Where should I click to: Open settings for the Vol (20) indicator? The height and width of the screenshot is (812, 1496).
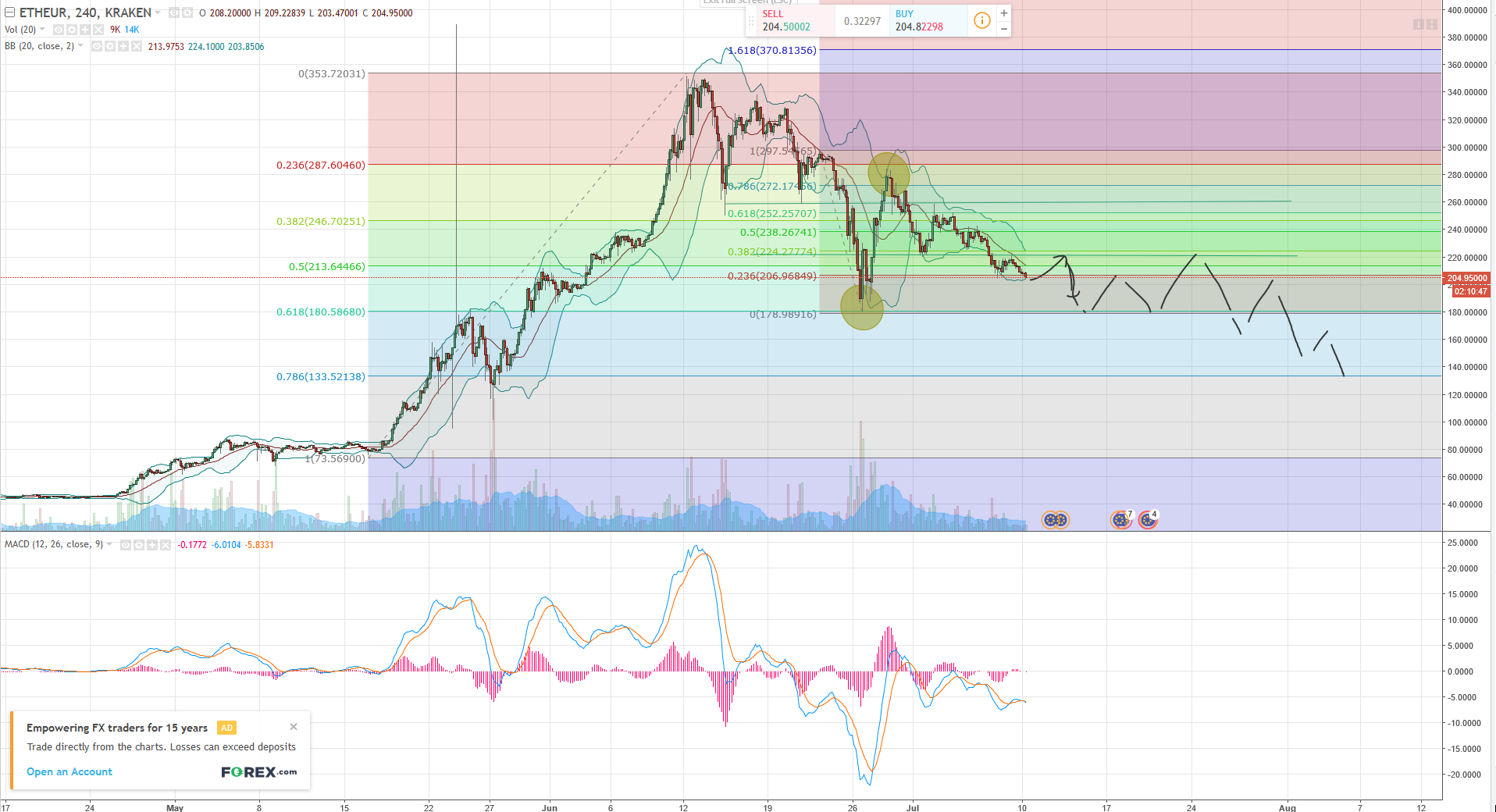pyautogui.click(x=72, y=30)
